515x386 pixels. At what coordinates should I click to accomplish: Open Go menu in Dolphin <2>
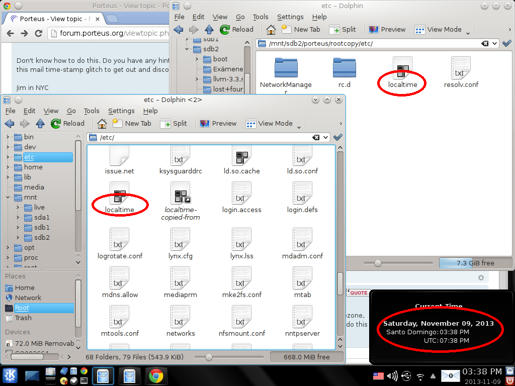(71, 111)
